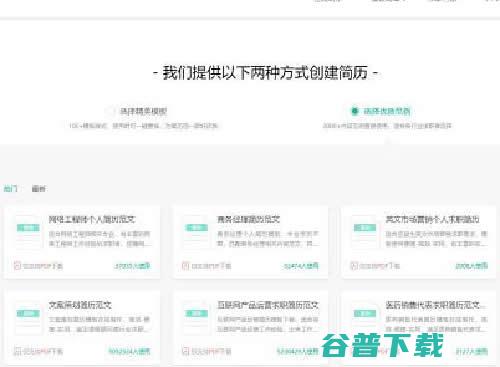Click usage count on 网络工程师 card
The image size is (500, 367).
pyautogui.click(x=132, y=266)
